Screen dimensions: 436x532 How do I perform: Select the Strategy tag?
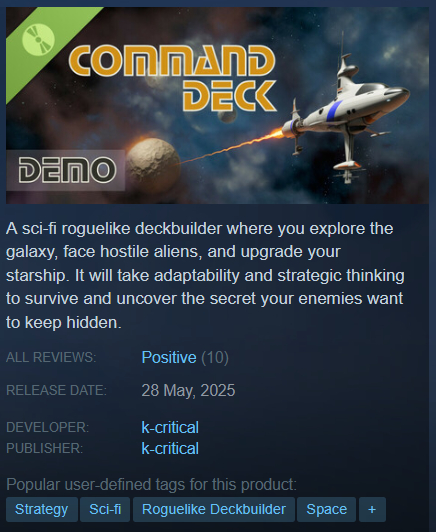[x=42, y=509]
